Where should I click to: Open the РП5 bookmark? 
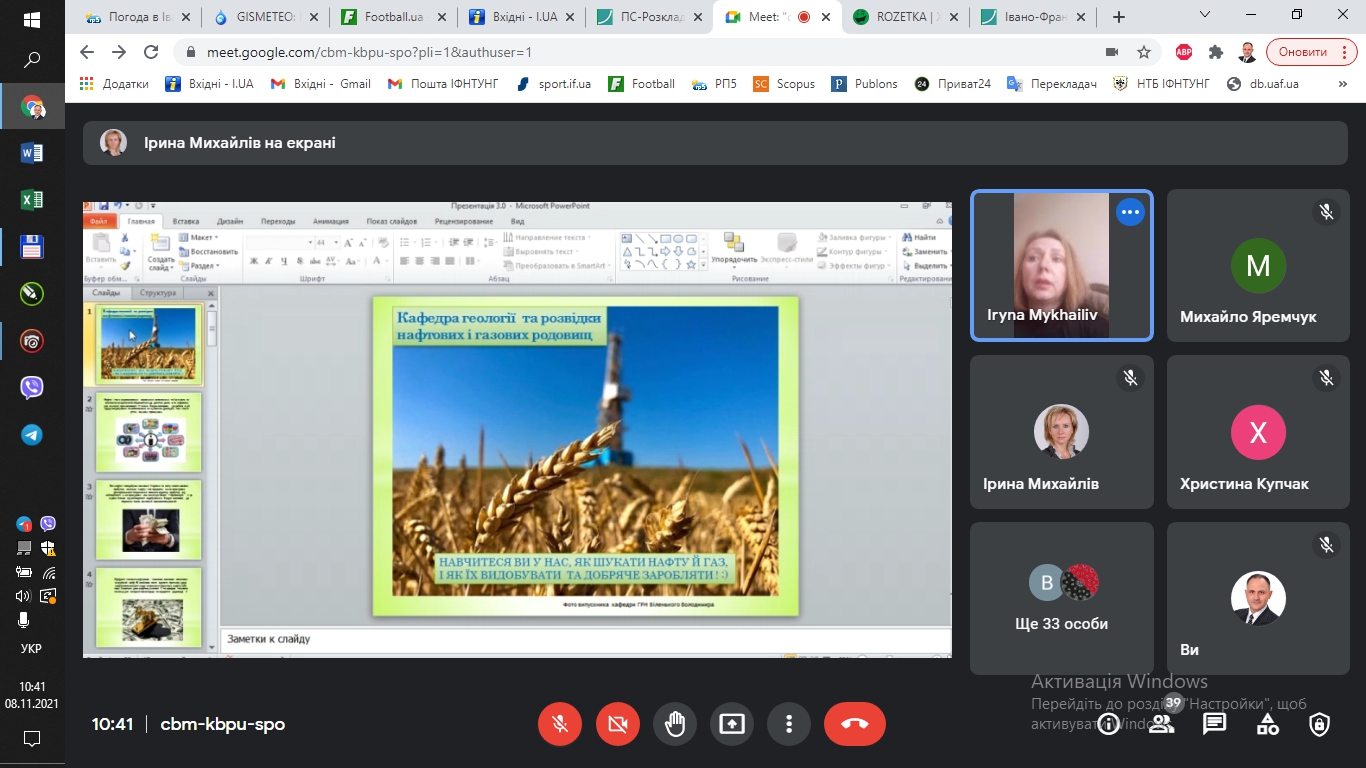pyautogui.click(x=715, y=84)
